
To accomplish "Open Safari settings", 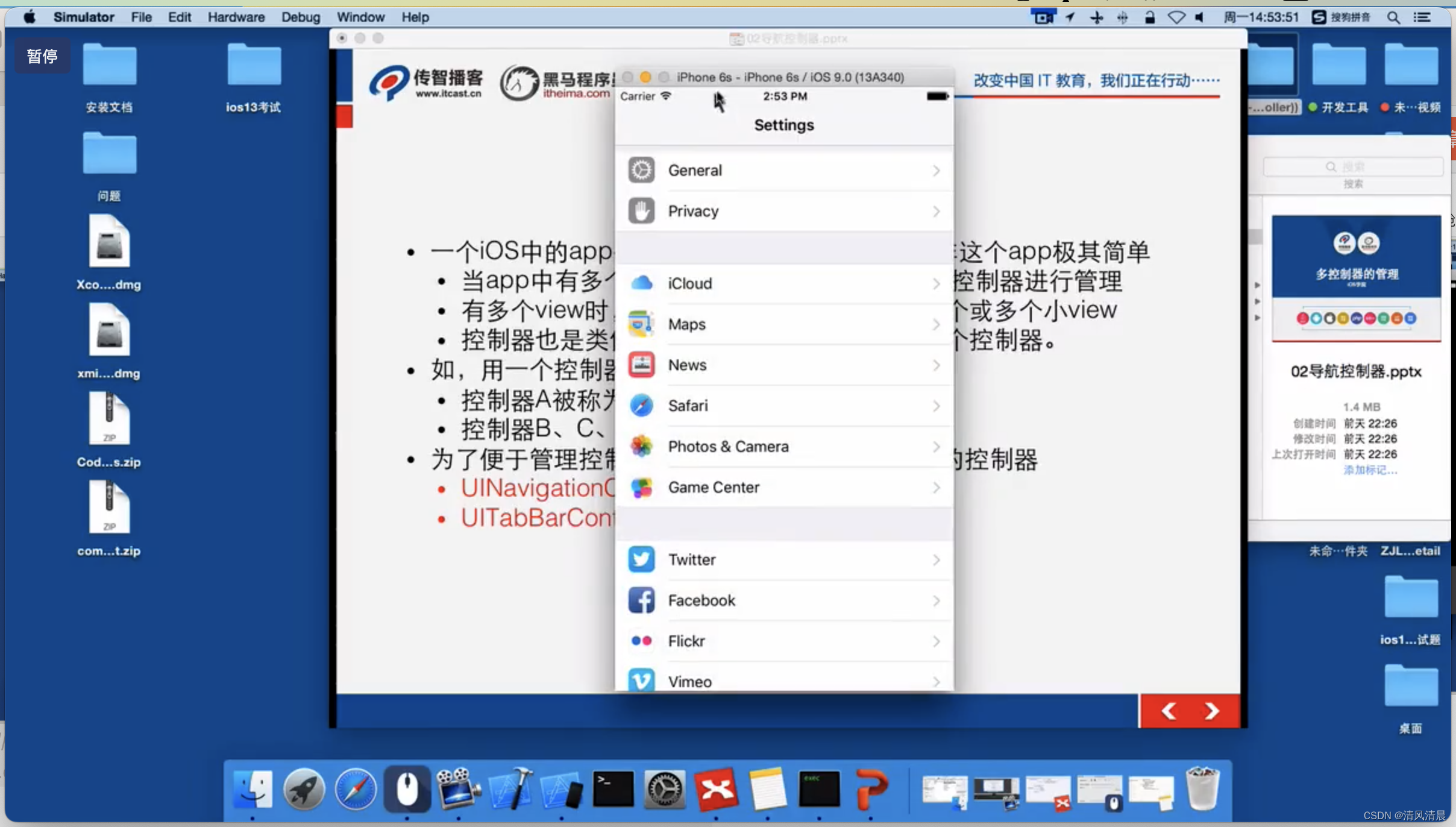I will pyautogui.click(x=784, y=406).
